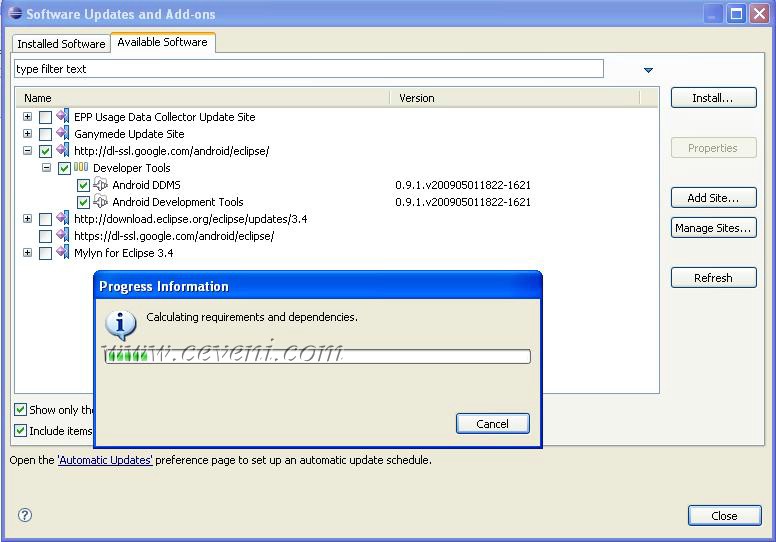776x542 pixels.
Task: Check the Mylyn for Eclipse 3.4 checkbox
Action: pos(45,253)
